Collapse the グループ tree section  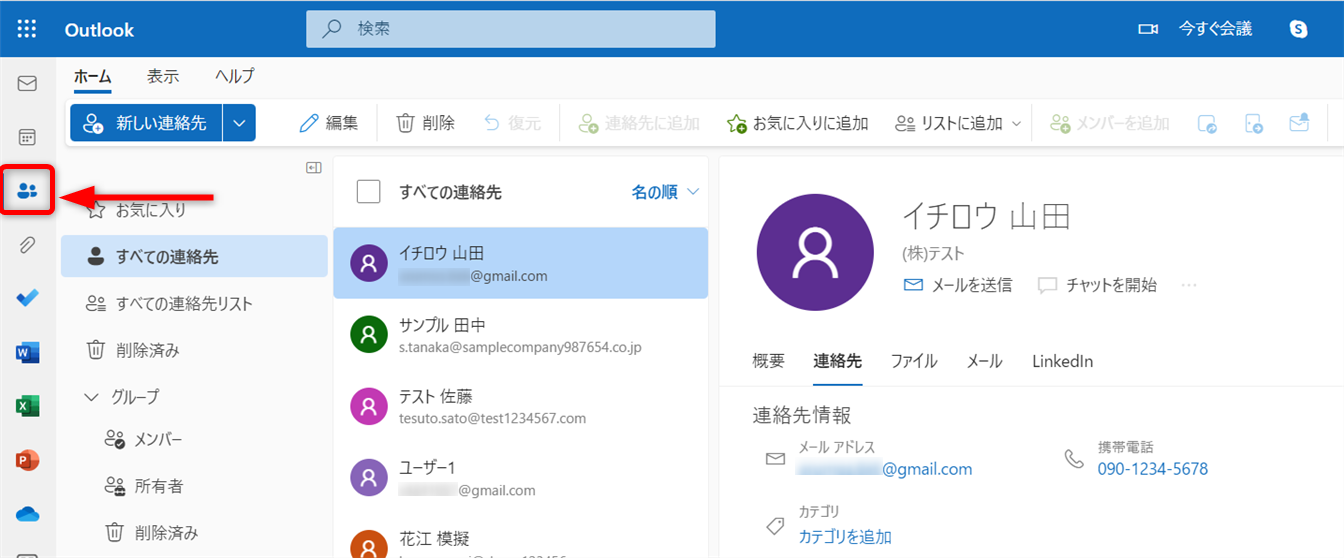pos(92,397)
